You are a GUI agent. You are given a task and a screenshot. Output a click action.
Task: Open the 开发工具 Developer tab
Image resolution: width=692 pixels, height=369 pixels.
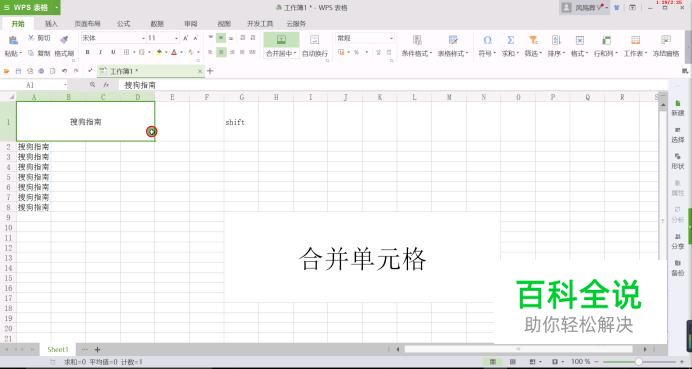coord(260,23)
